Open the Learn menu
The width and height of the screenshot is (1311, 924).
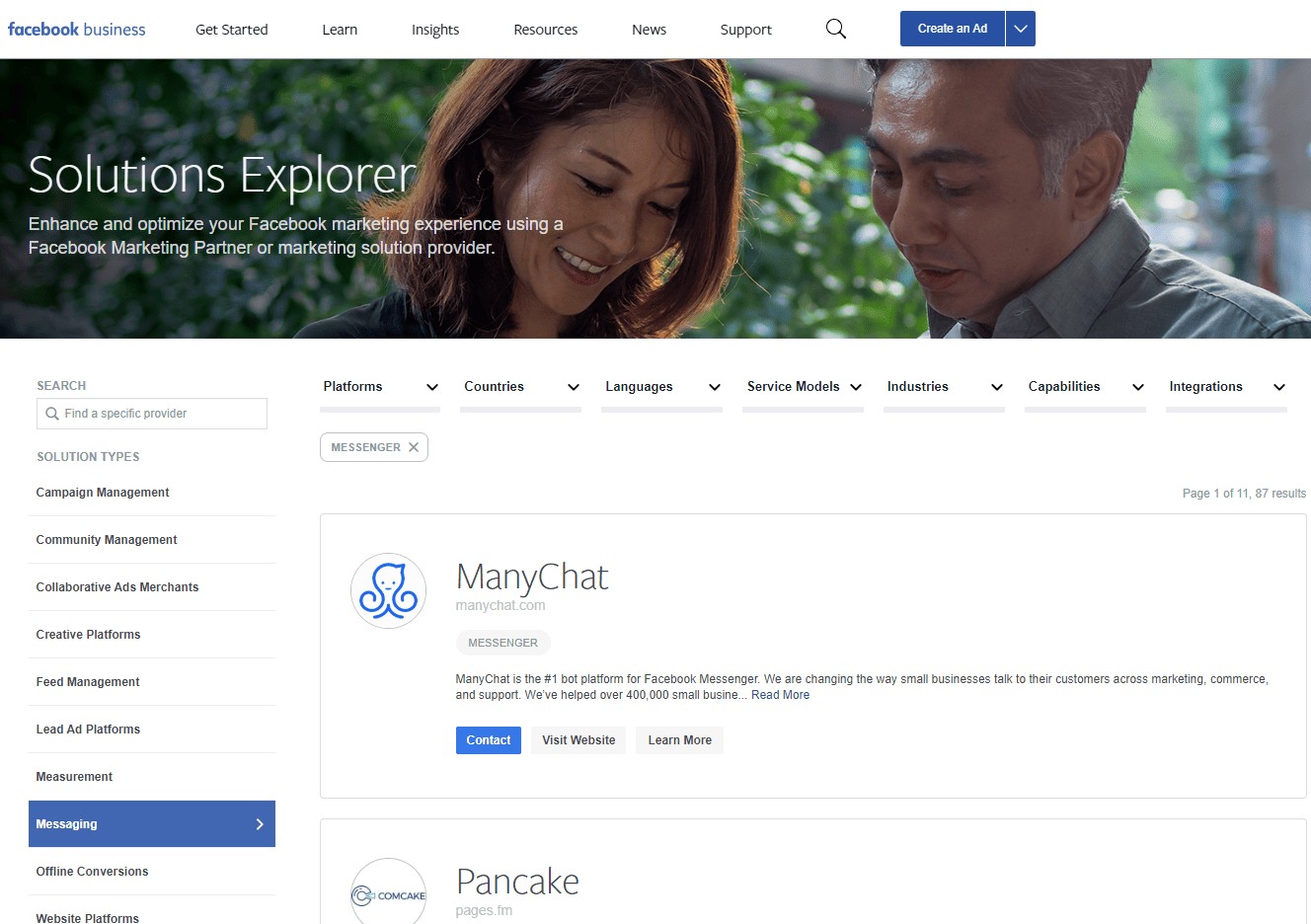tap(340, 30)
